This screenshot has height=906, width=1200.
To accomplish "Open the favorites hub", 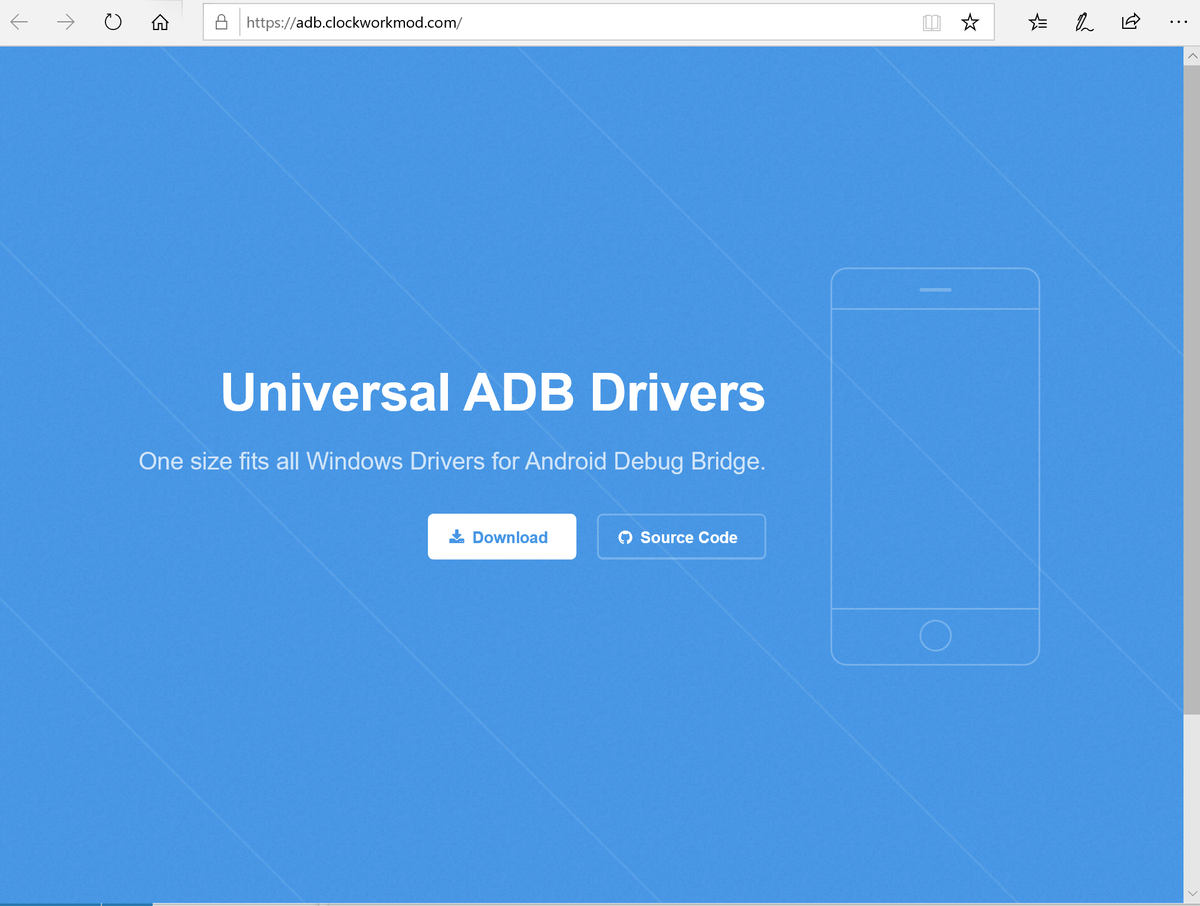I will [x=1038, y=22].
